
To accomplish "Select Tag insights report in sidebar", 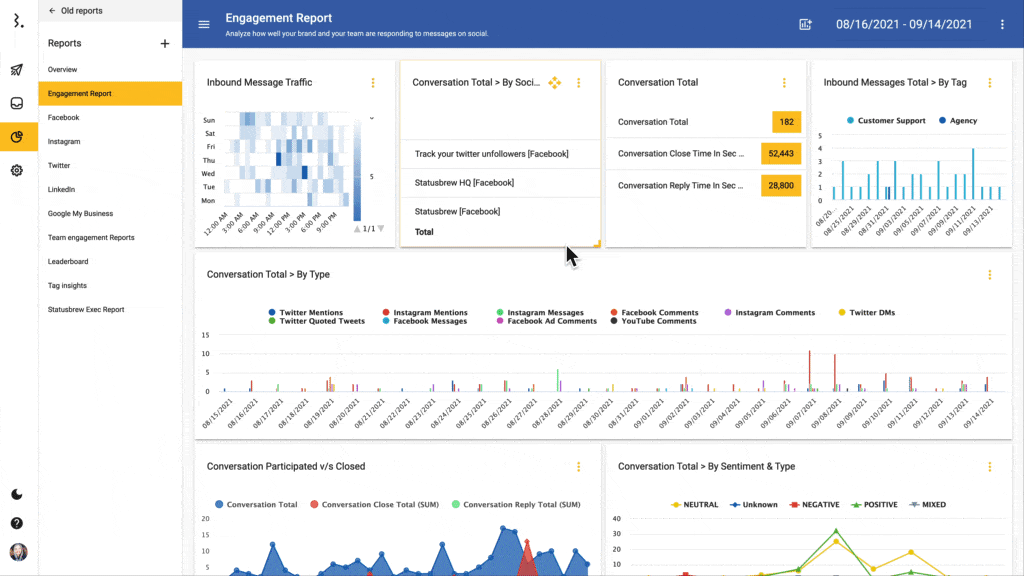I will click(x=67, y=286).
